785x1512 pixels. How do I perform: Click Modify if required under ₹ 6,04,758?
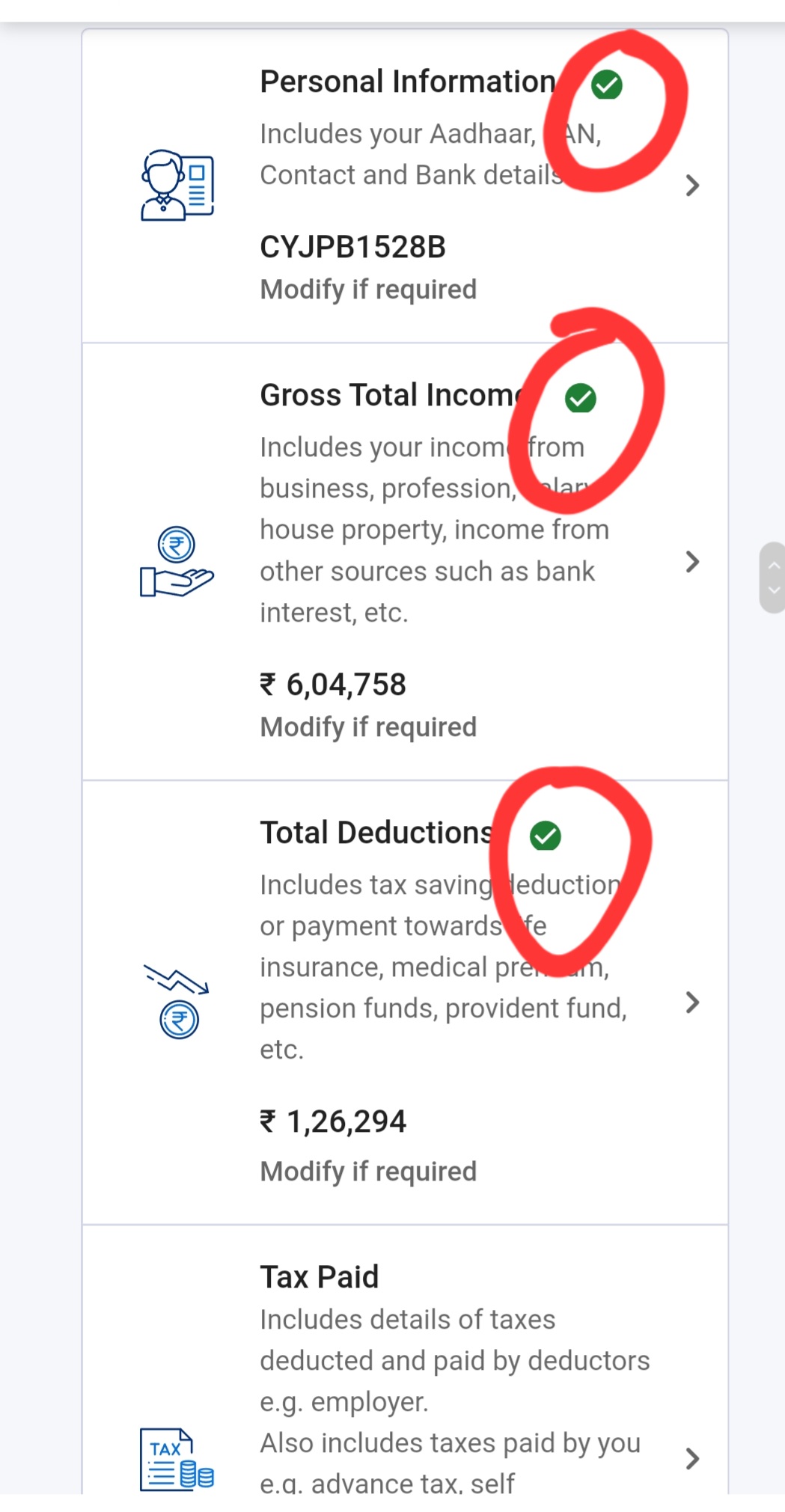pyautogui.click(x=368, y=727)
